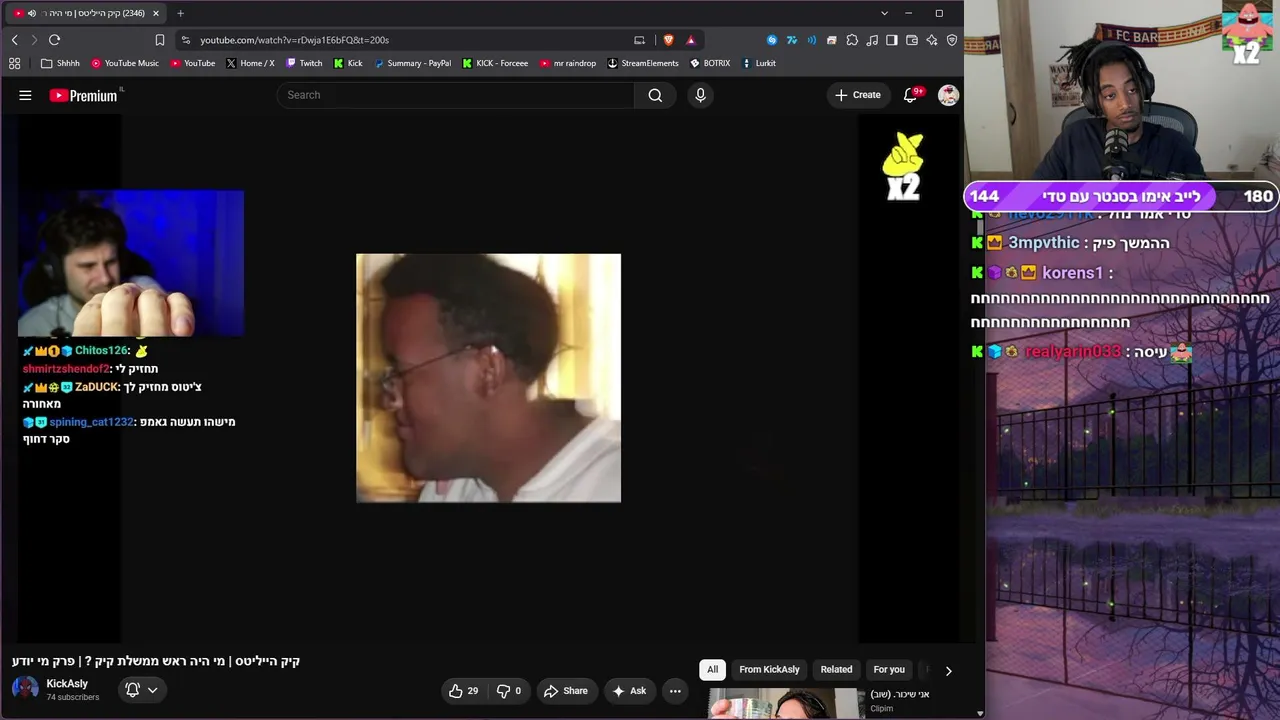Click the address bar URL
The width and height of the screenshot is (1280, 720).
click(294, 40)
